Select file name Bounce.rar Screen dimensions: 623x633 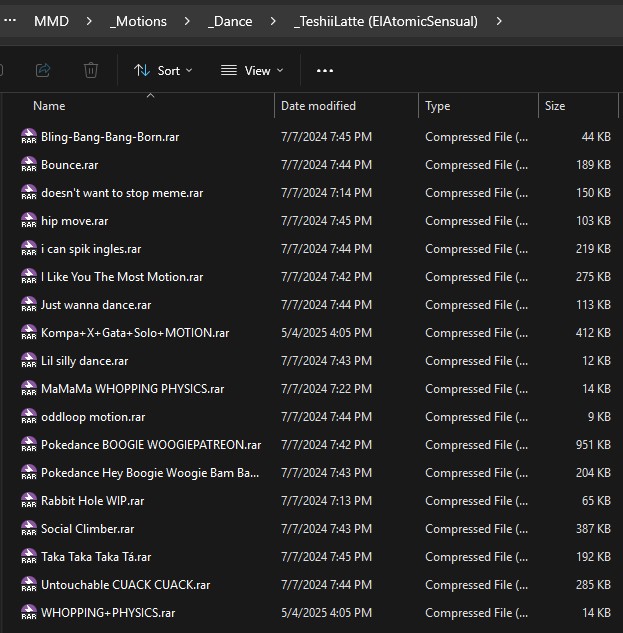(x=69, y=165)
